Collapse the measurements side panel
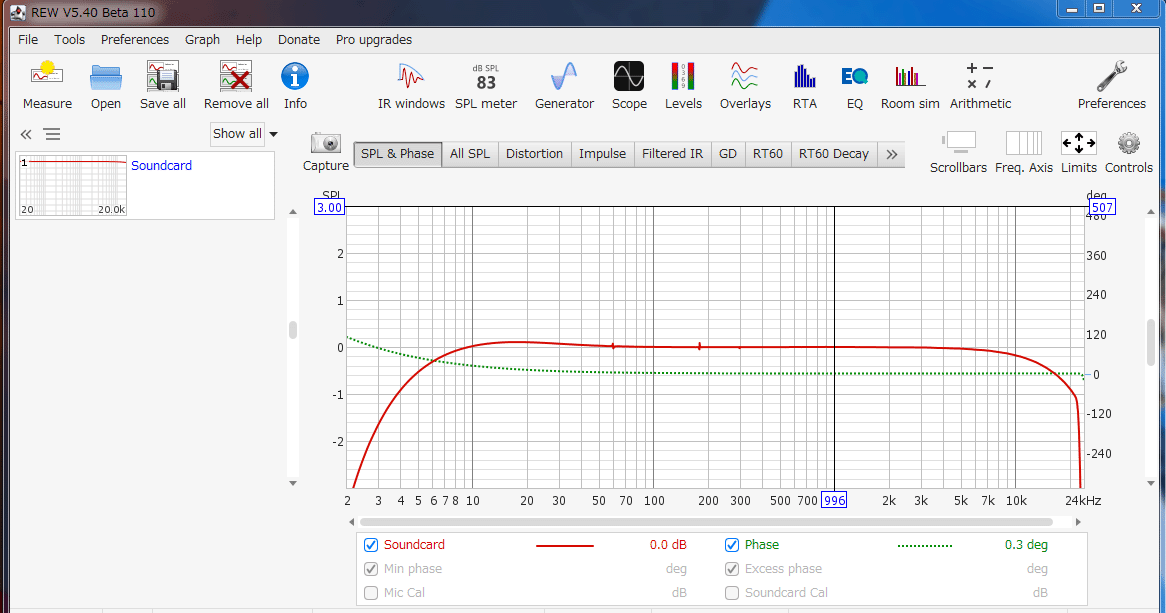1166x613 pixels. click(x=26, y=134)
